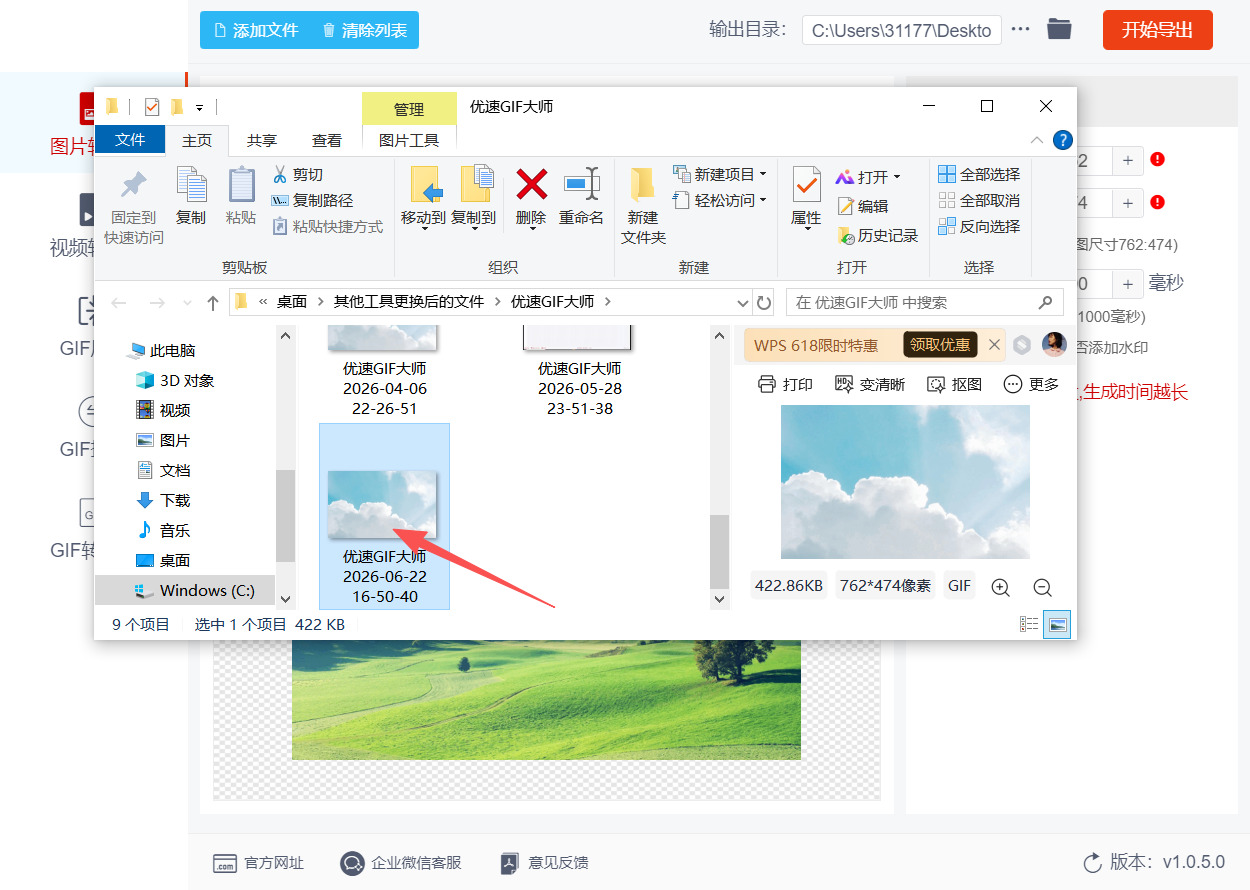Click the Blur-to-clear tool in preview pane
The height and width of the screenshot is (890, 1250).
(869, 384)
